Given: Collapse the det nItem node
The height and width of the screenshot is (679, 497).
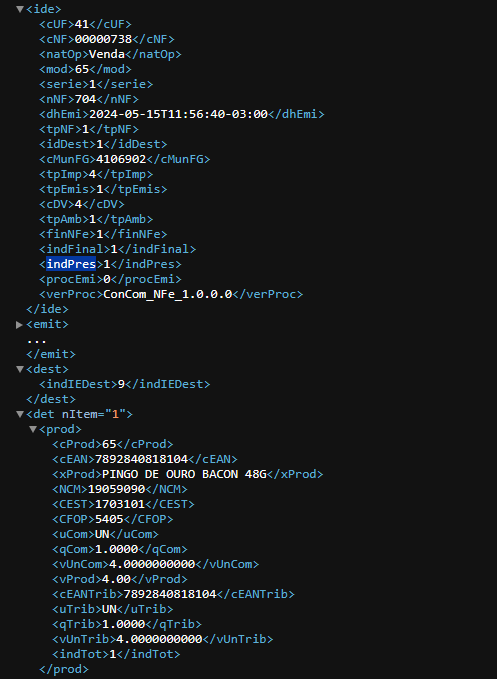Looking at the screenshot, I should 20,414.
